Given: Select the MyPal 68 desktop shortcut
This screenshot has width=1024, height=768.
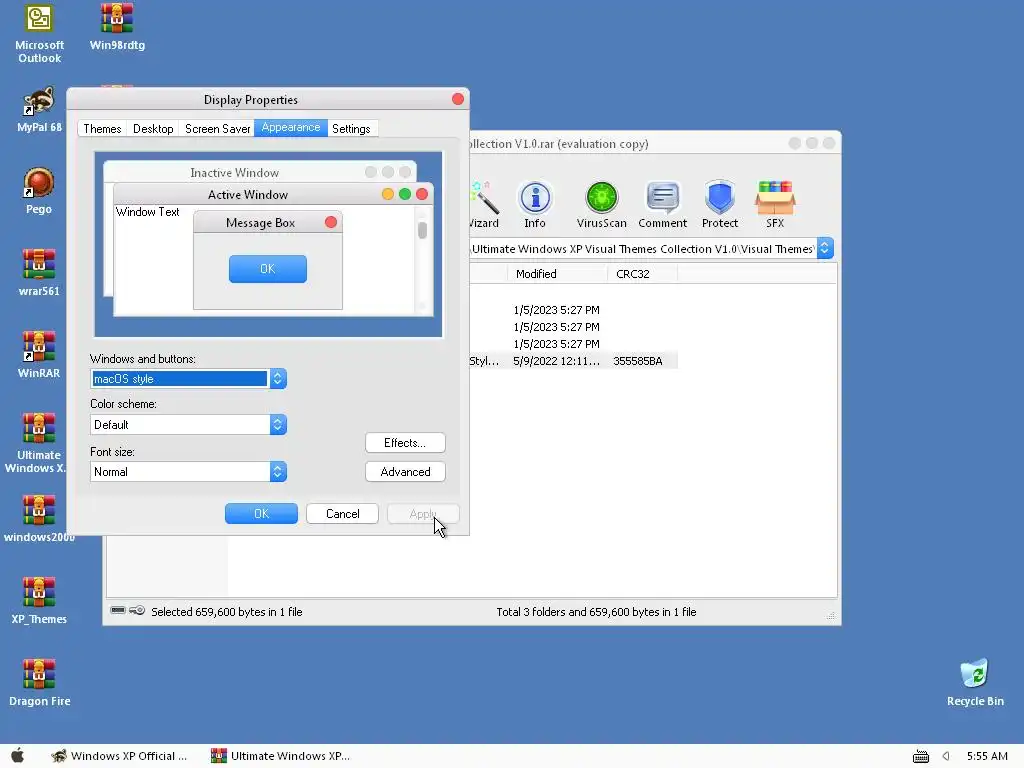Looking at the screenshot, I should pos(39,110).
